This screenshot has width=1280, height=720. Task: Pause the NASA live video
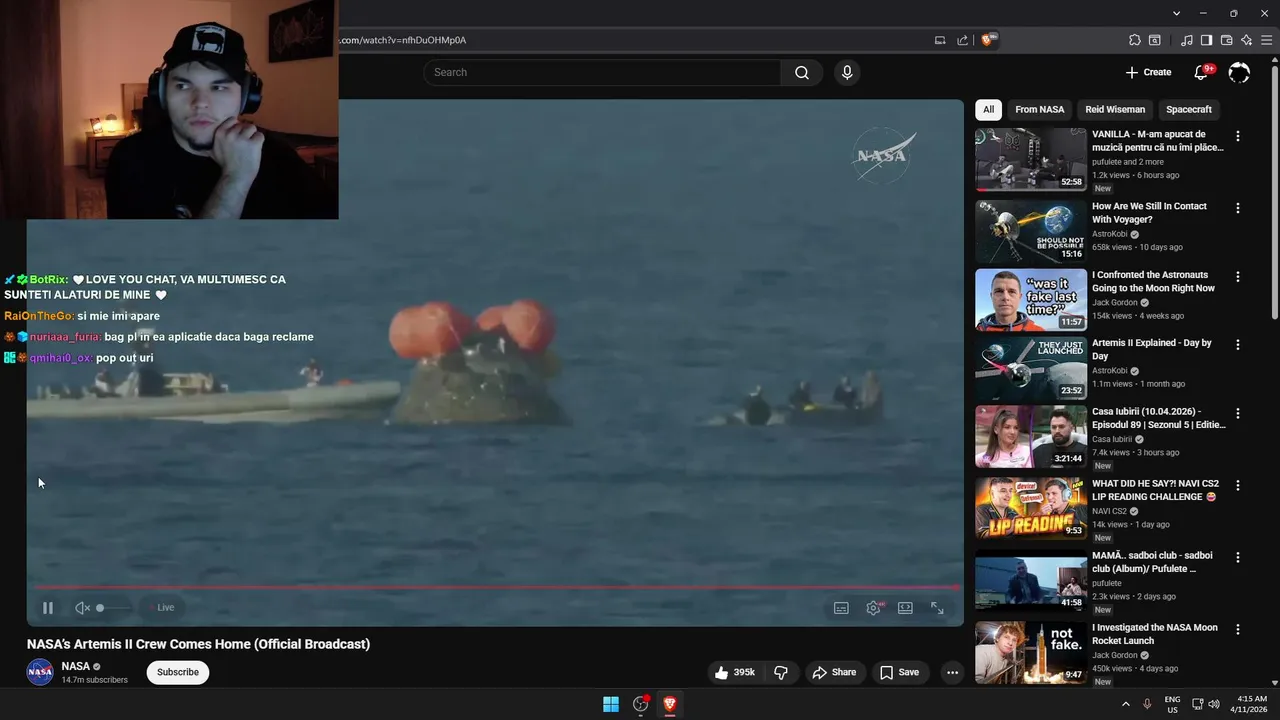[48, 608]
